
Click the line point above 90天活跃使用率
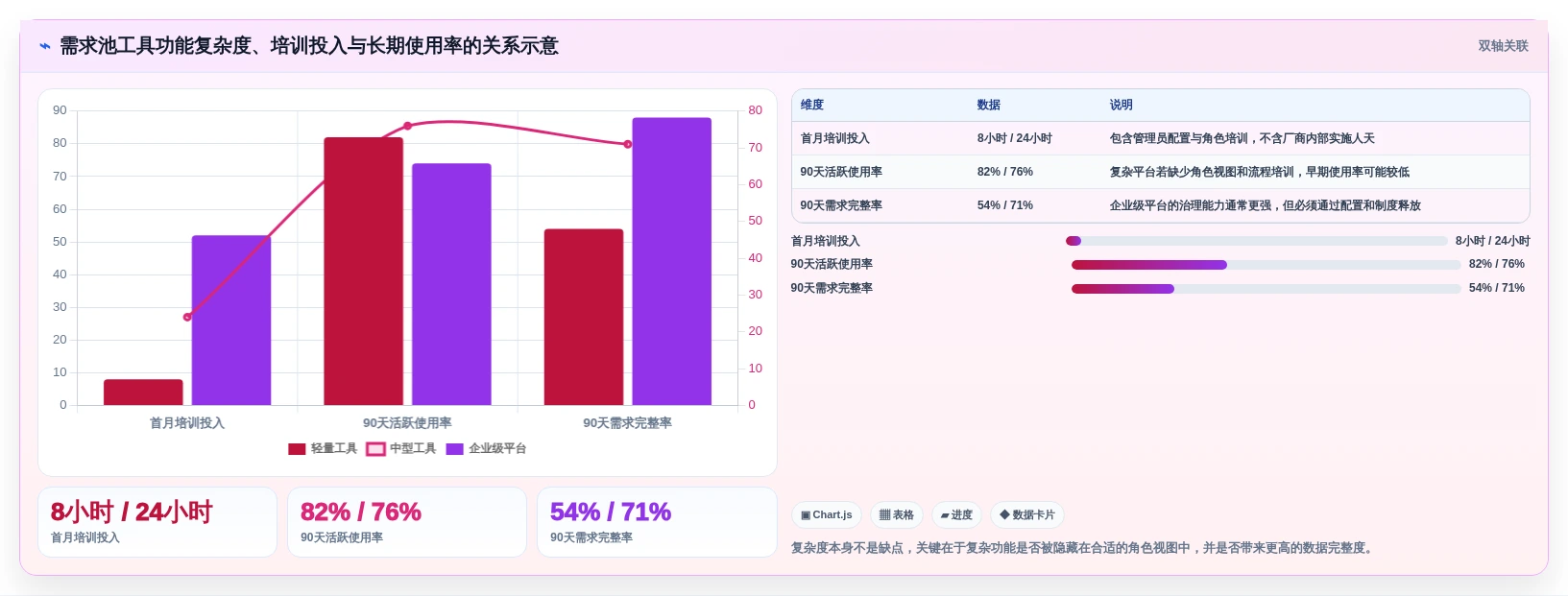pos(407,126)
